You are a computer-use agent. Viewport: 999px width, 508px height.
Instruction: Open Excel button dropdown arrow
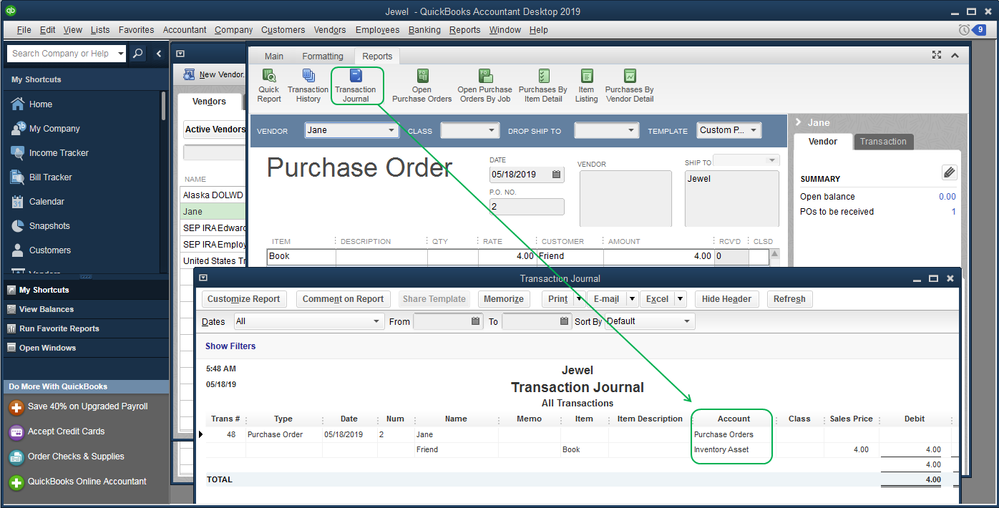coord(680,298)
